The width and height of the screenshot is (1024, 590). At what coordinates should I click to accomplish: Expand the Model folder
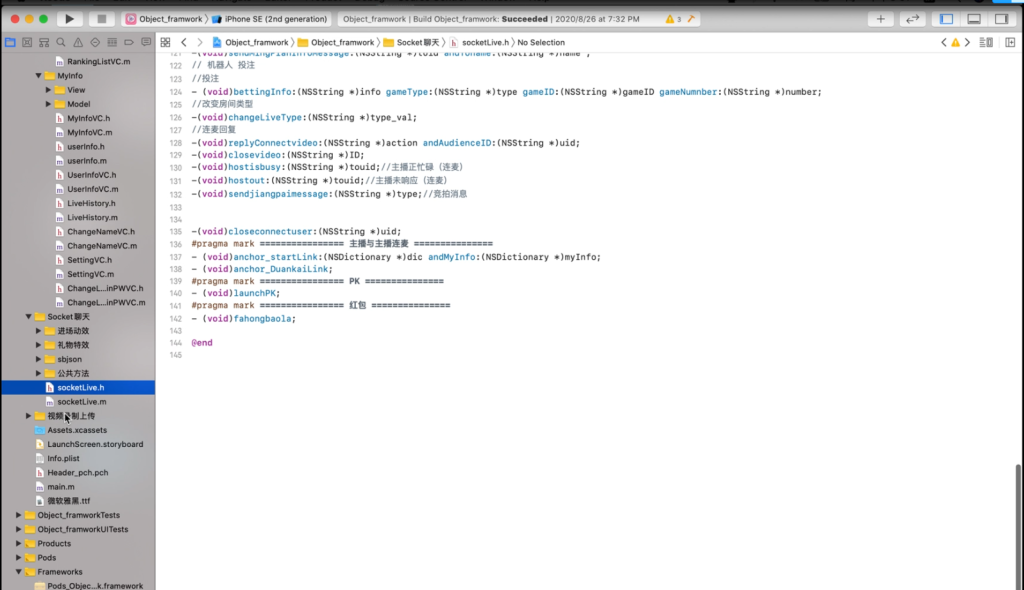(48, 104)
